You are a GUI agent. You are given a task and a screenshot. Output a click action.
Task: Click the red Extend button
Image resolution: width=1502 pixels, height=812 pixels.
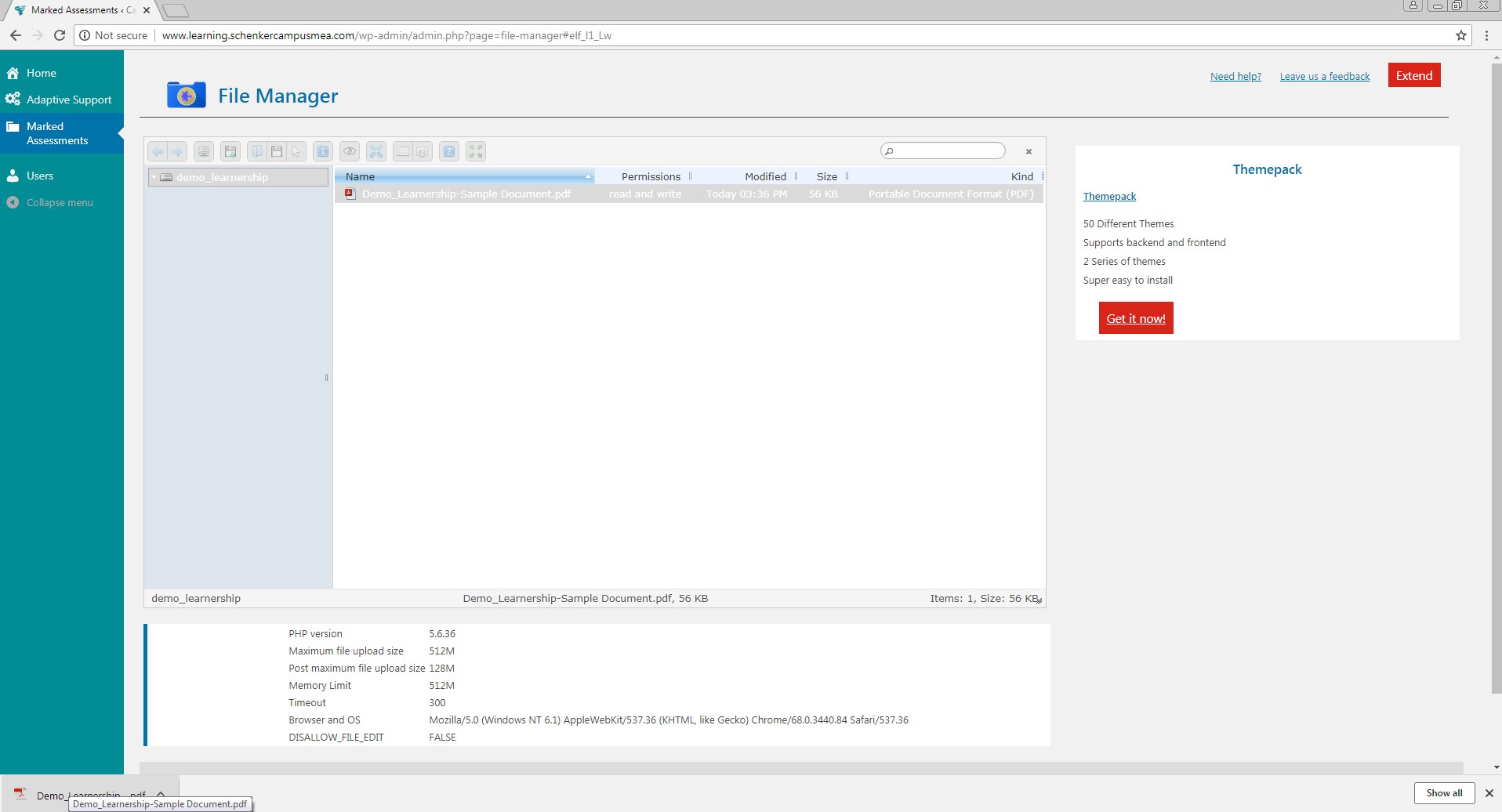(x=1413, y=75)
